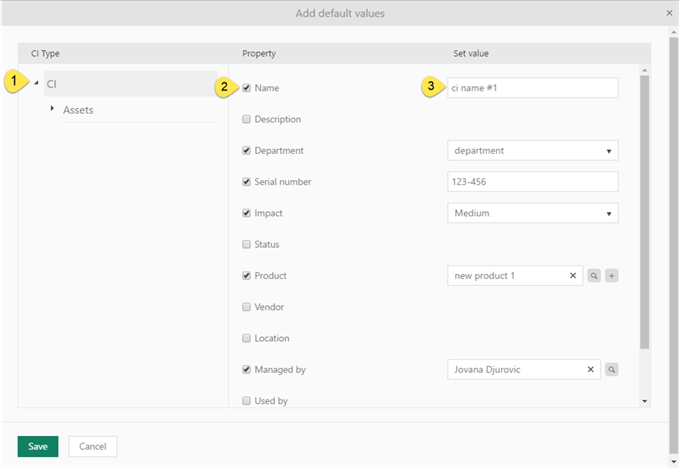Viewport: 679px width, 468px height.
Task: Open the Department dropdown
Action: pyautogui.click(x=532, y=151)
